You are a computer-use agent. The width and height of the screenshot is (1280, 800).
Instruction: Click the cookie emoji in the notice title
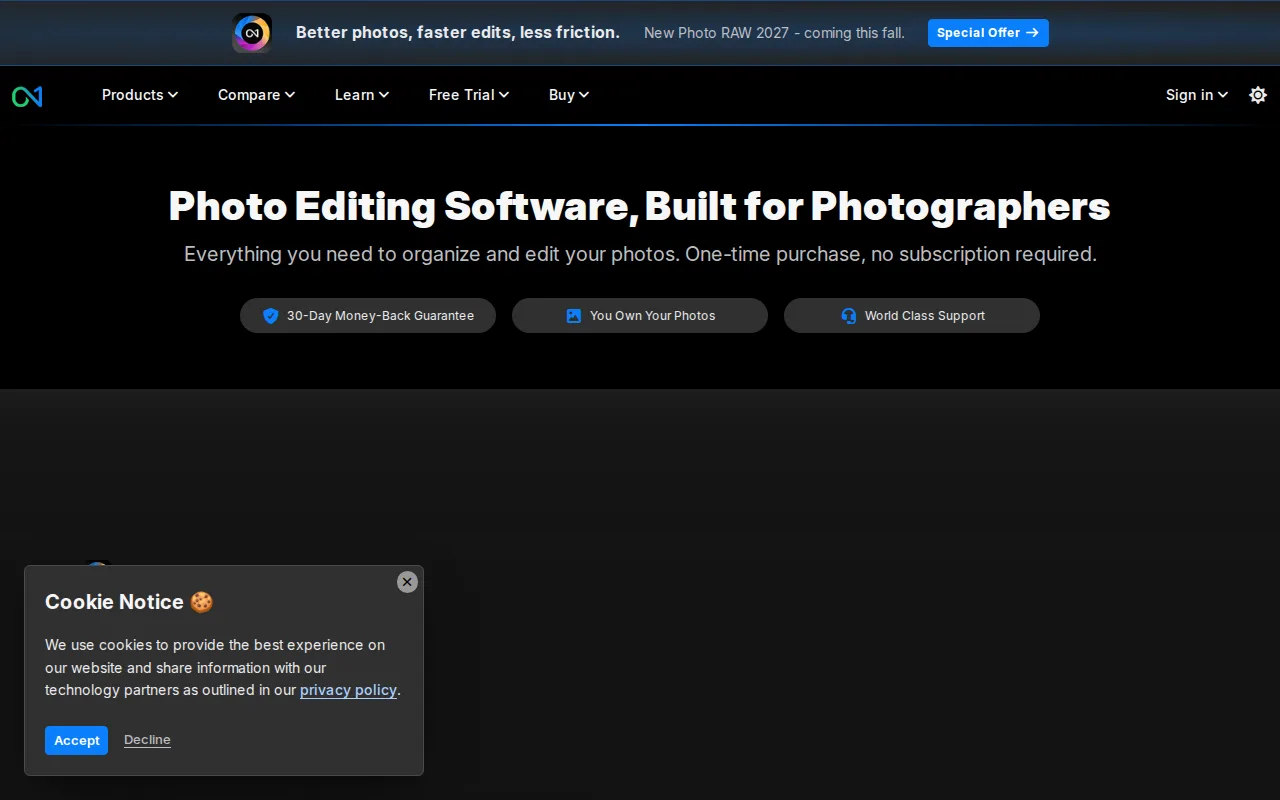click(x=201, y=602)
